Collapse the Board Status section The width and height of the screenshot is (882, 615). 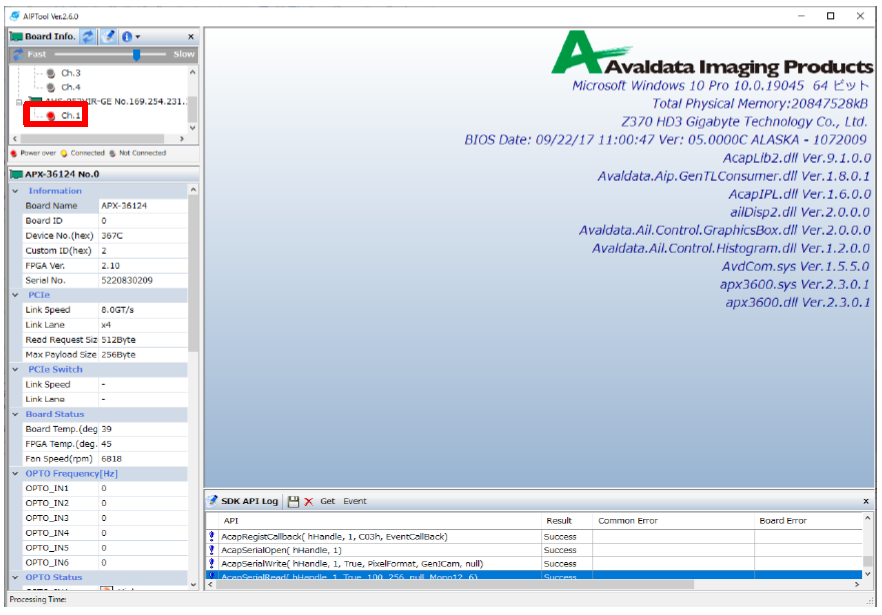pyautogui.click(x=15, y=414)
